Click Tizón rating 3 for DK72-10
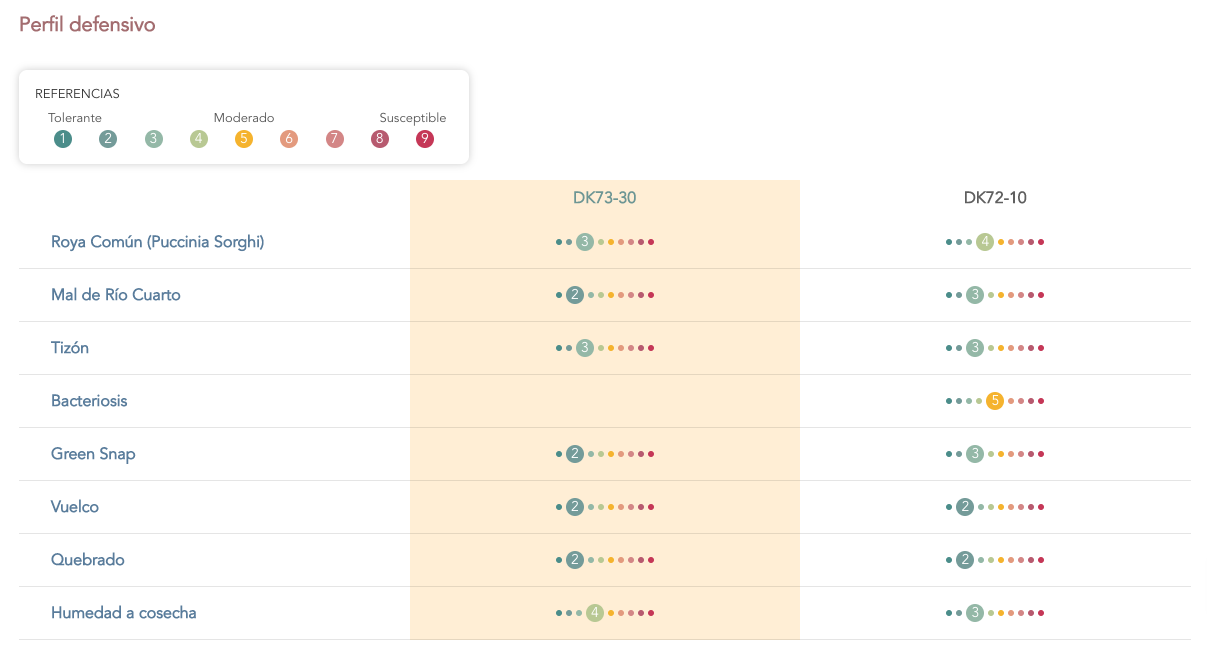This screenshot has width=1207, height=665. coord(975,348)
